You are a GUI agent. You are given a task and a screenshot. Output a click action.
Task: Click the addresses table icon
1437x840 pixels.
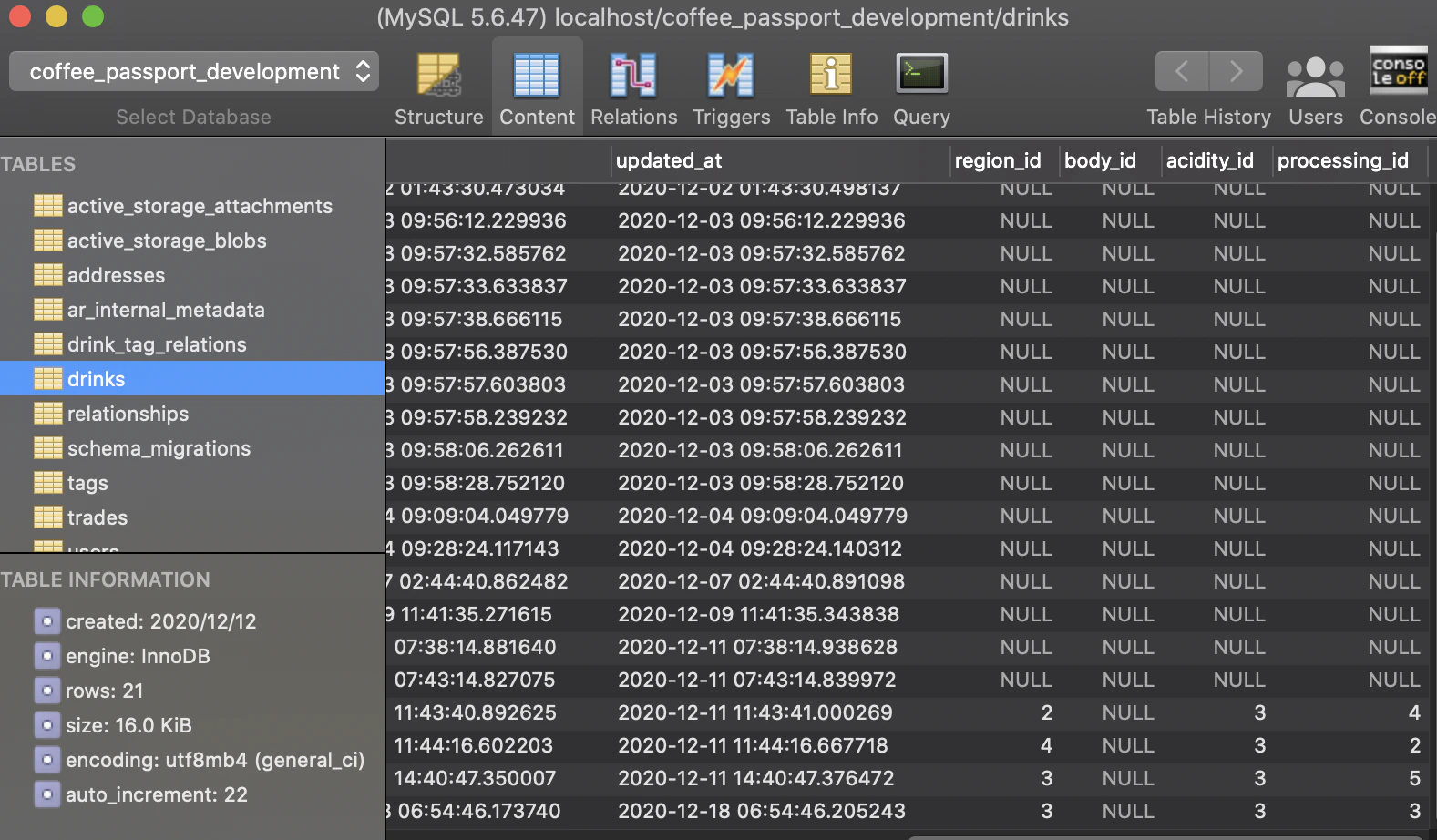tap(47, 275)
